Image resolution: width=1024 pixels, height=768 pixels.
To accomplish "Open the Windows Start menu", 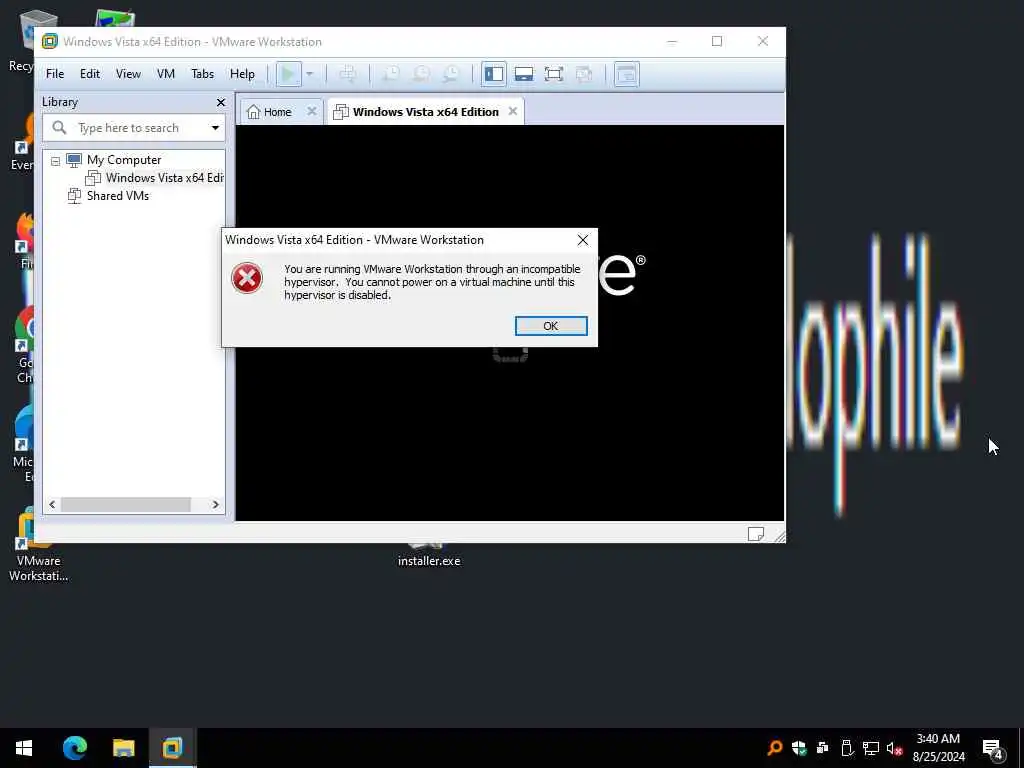I will 24,748.
